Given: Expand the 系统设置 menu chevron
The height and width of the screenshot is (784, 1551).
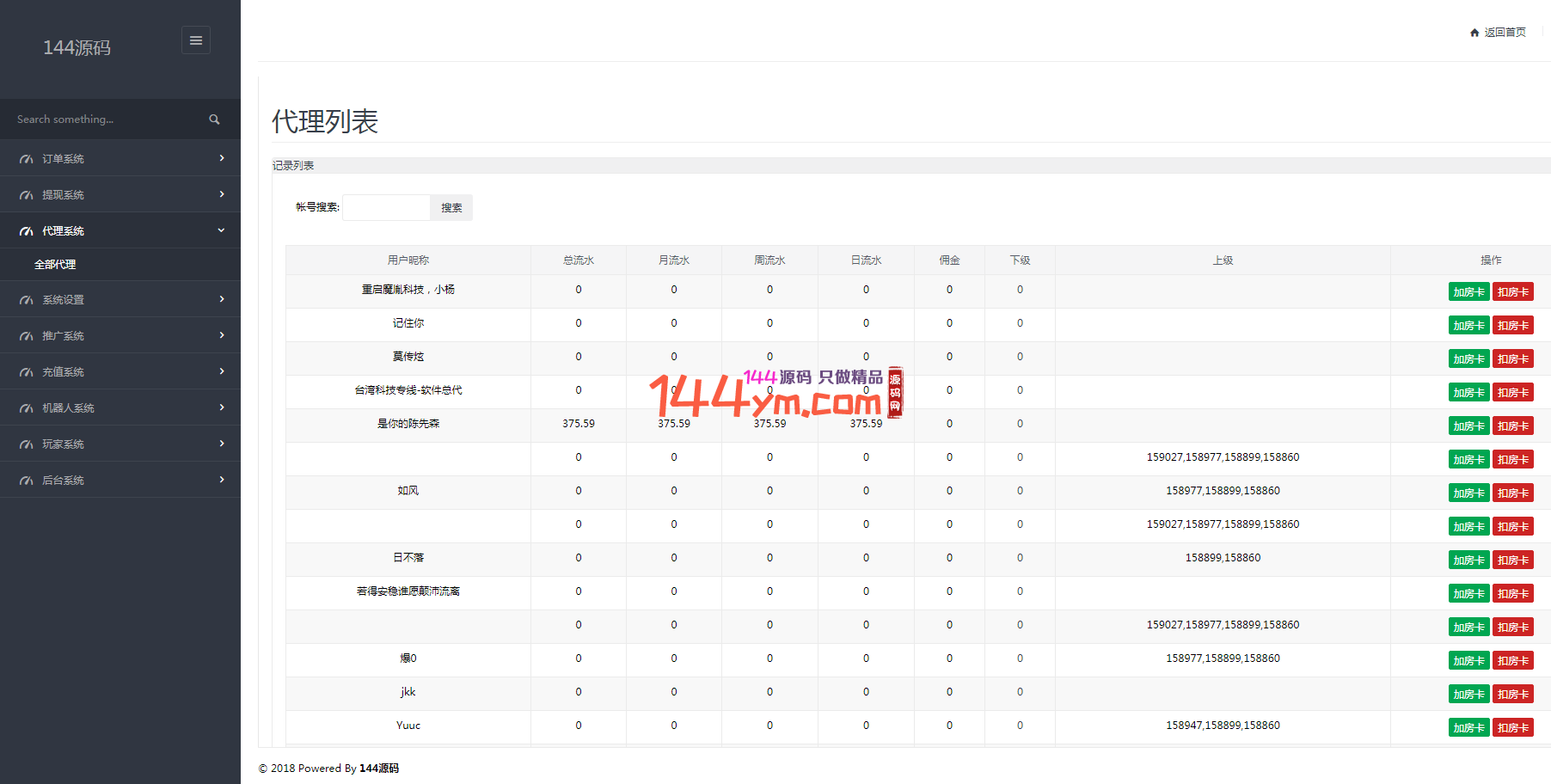Looking at the screenshot, I should pyautogui.click(x=222, y=299).
